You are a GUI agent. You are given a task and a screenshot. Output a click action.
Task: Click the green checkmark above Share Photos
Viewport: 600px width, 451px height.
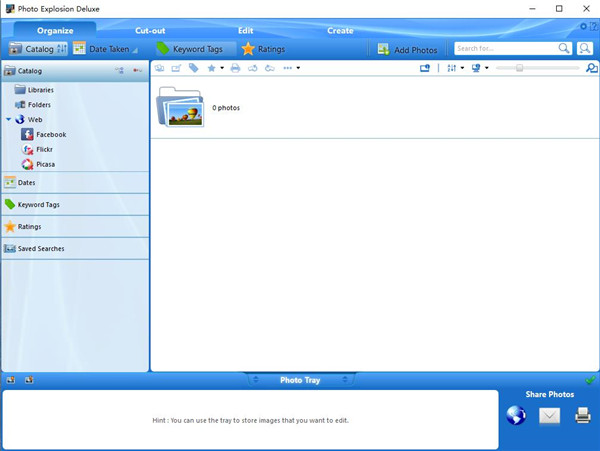590,380
